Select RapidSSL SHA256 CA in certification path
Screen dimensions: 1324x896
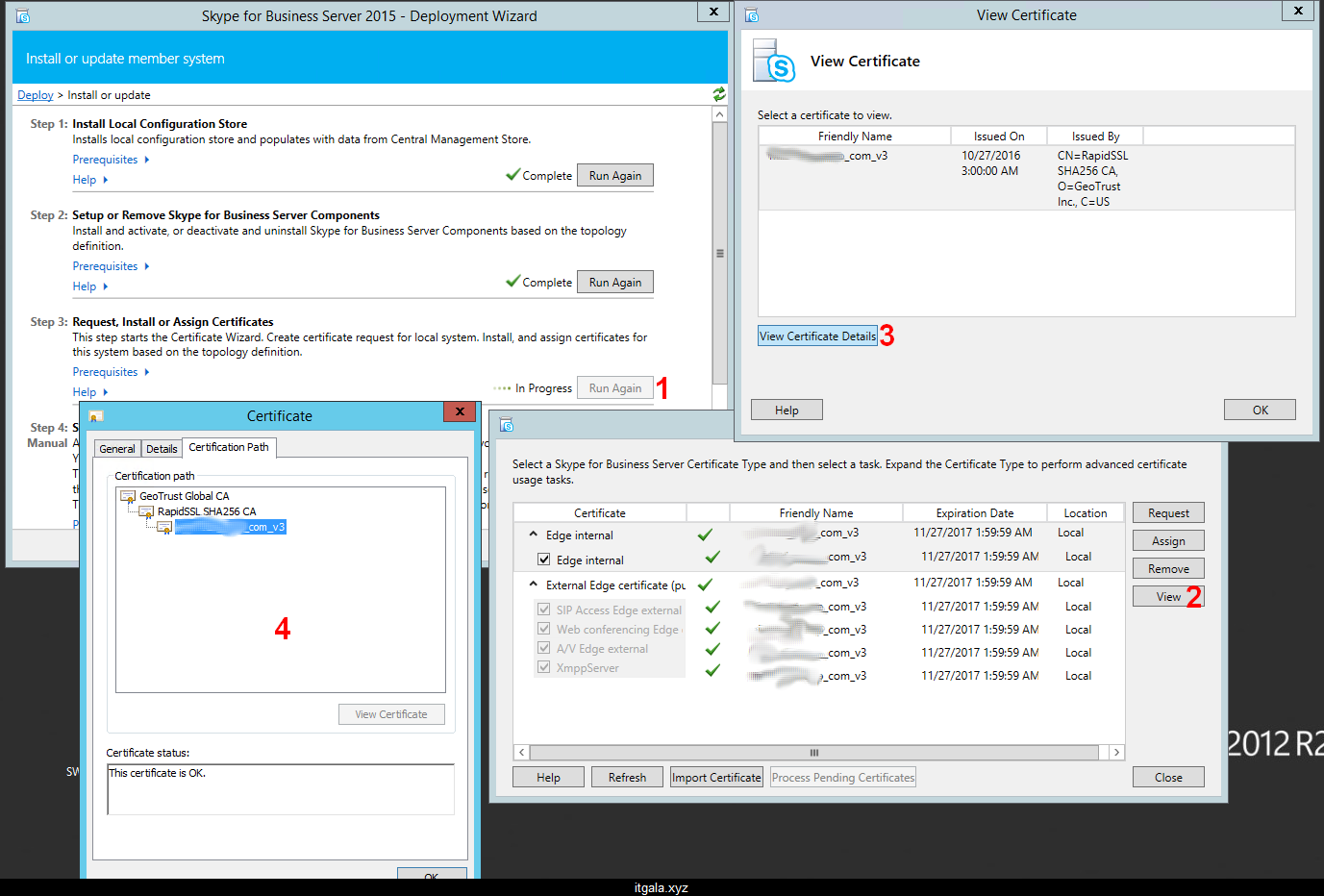click(207, 511)
